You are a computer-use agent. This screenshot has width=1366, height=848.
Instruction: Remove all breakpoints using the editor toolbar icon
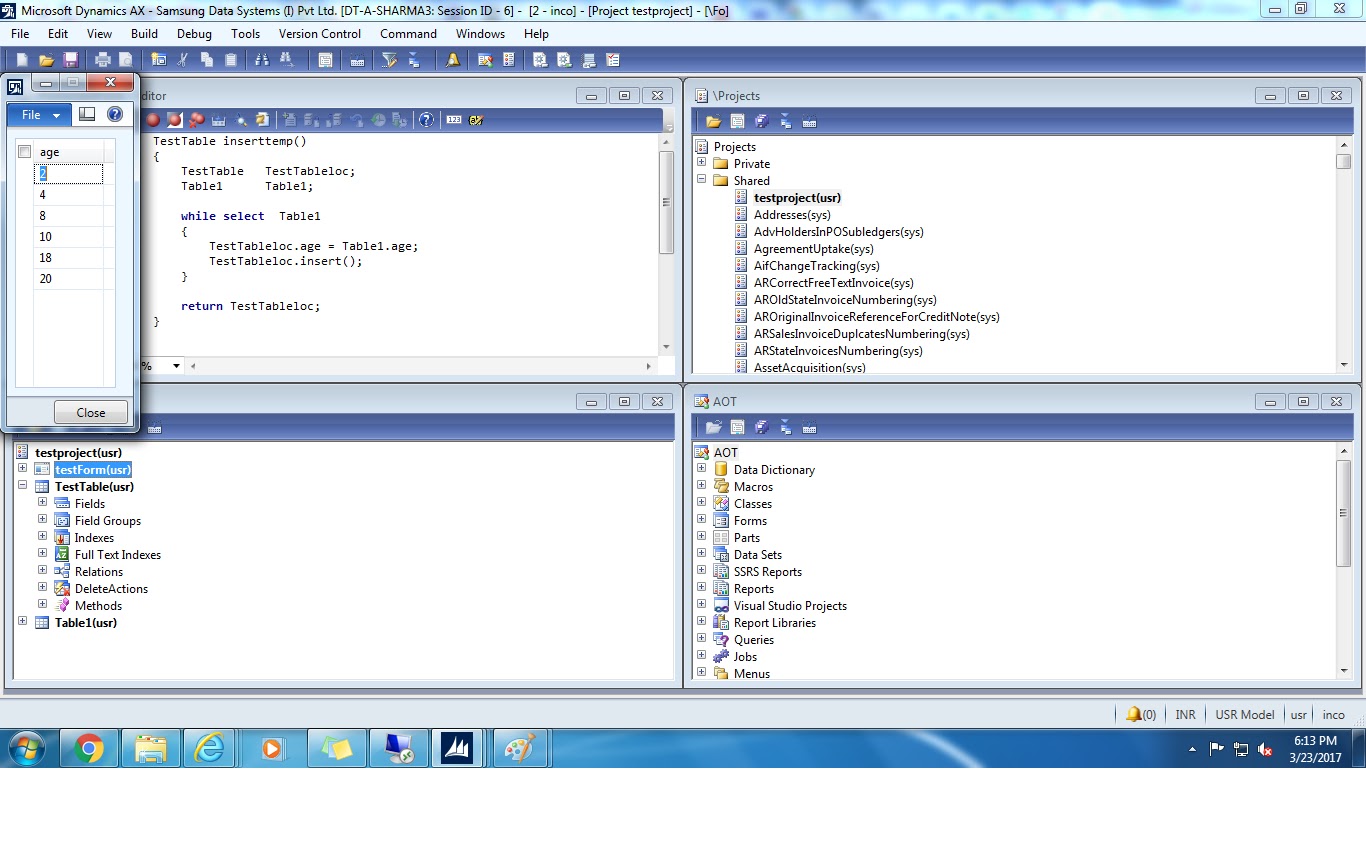(x=198, y=119)
